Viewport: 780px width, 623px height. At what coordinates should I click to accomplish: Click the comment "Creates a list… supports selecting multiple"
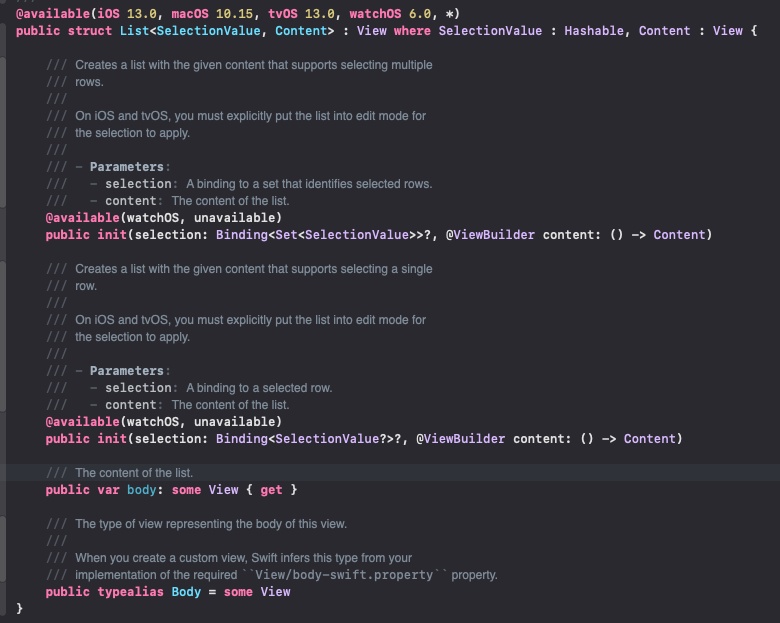coord(254,65)
